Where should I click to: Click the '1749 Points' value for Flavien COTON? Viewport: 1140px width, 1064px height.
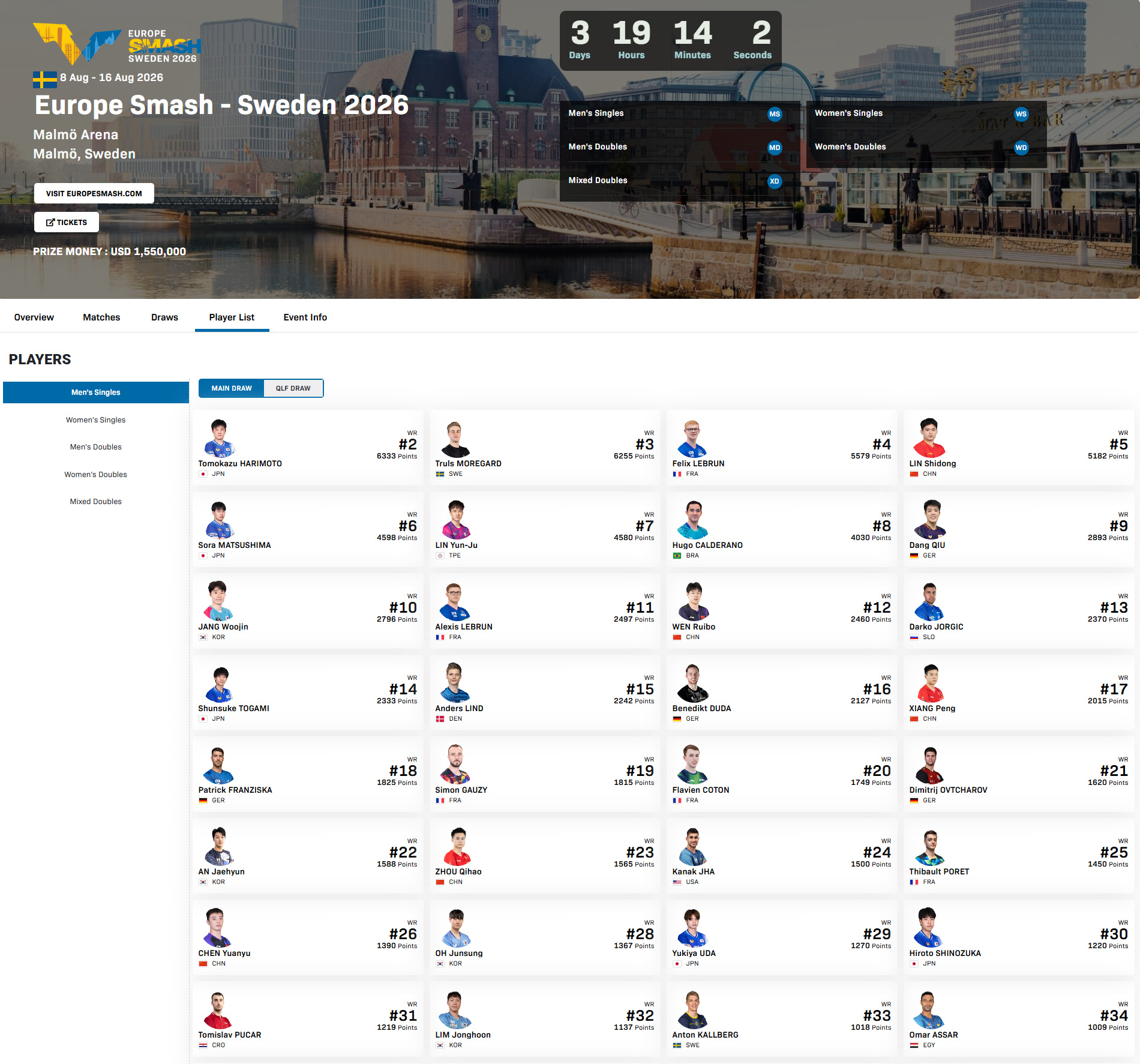871,783
